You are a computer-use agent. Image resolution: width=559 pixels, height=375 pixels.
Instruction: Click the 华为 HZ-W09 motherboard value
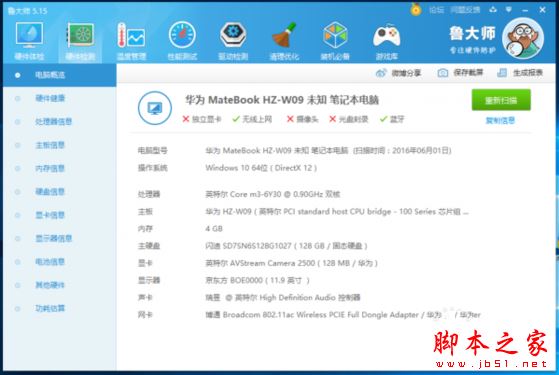point(337,212)
